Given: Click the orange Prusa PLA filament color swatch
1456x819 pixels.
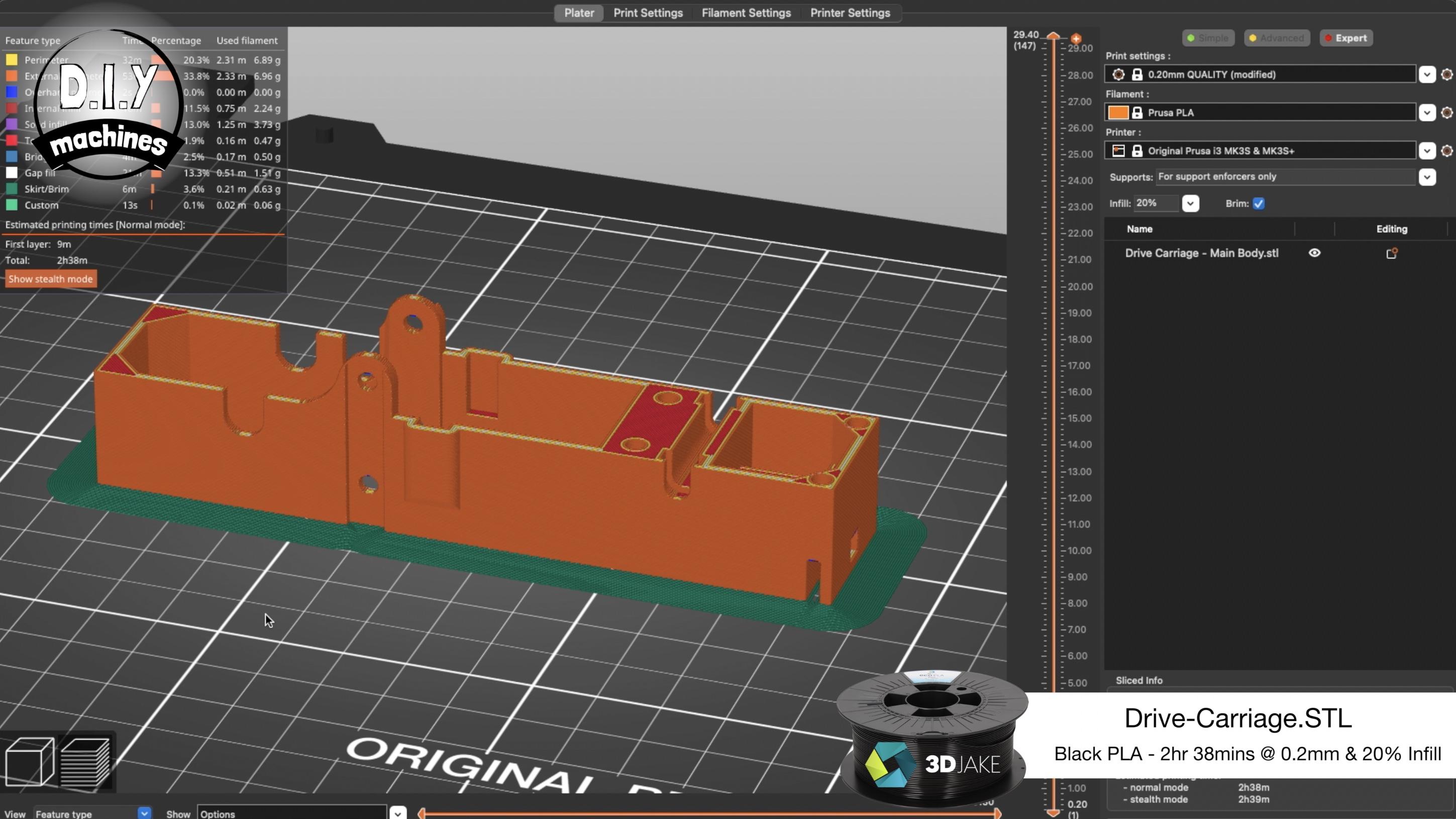Looking at the screenshot, I should tap(1117, 113).
